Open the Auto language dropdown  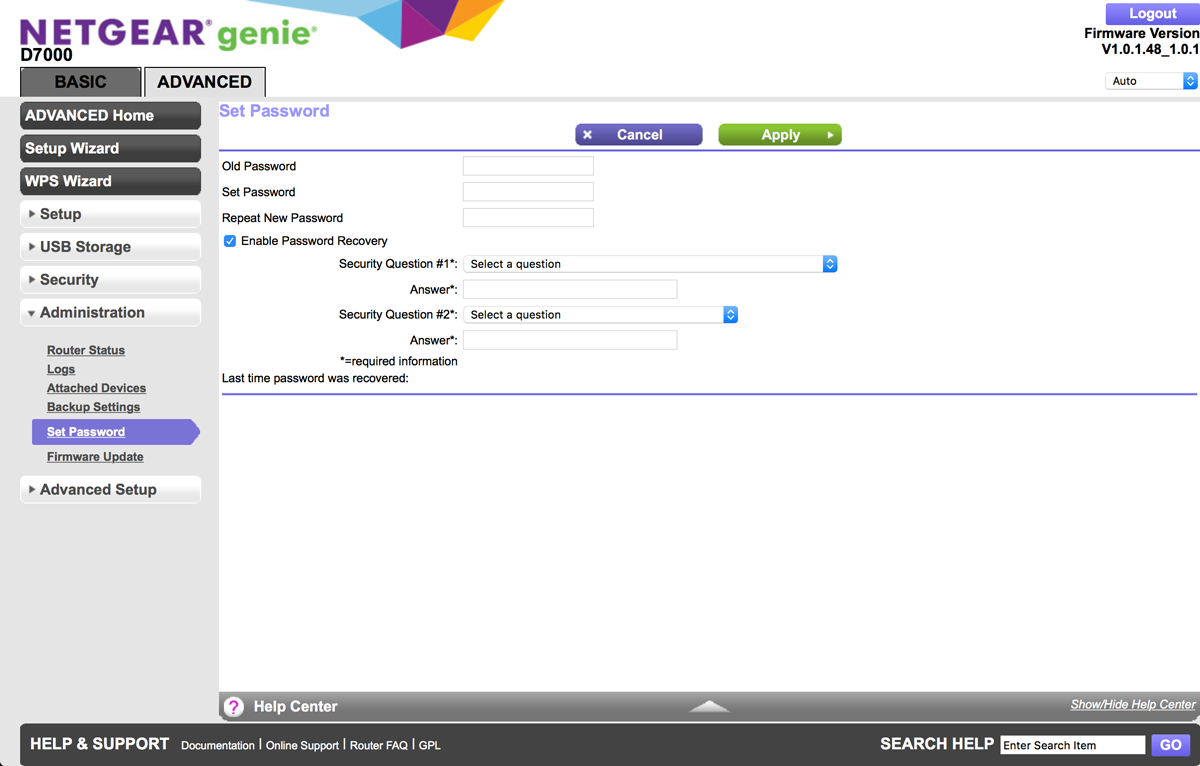tap(1150, 81)
